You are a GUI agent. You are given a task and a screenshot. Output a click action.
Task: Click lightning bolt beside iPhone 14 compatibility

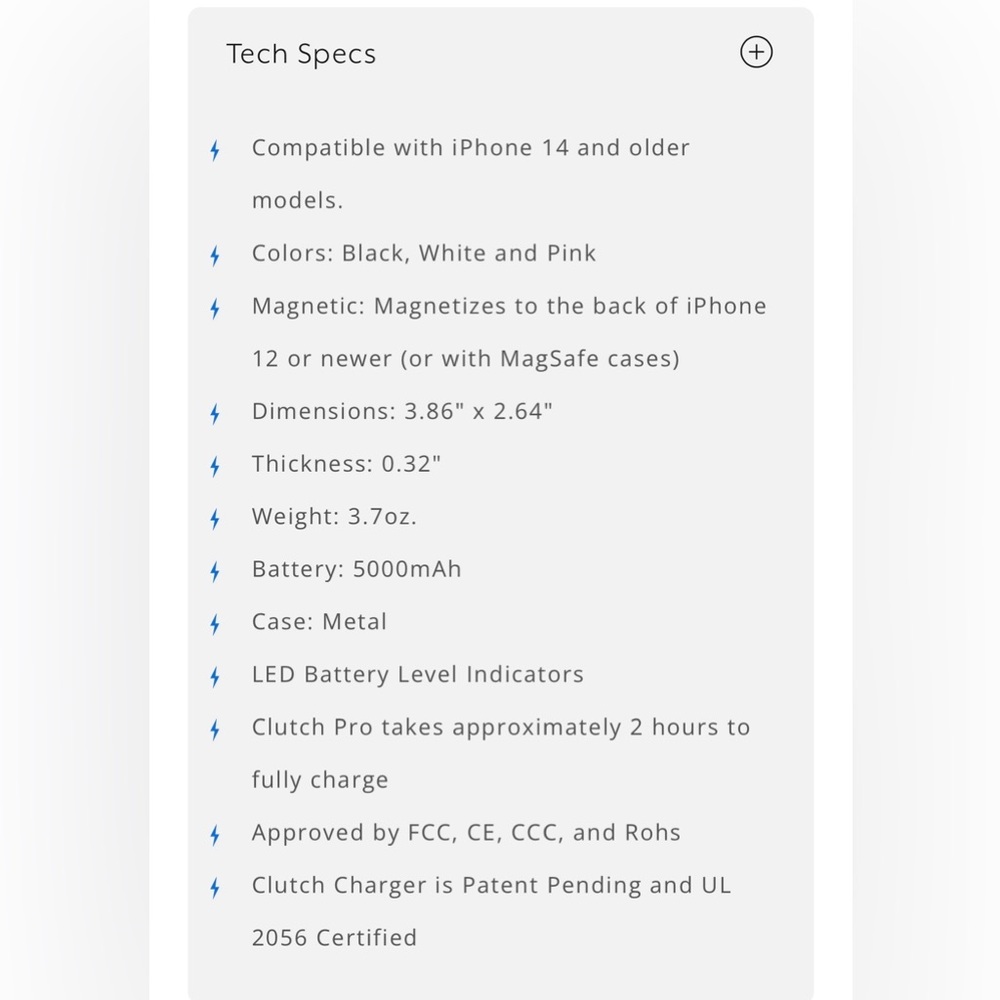point(215,151)
